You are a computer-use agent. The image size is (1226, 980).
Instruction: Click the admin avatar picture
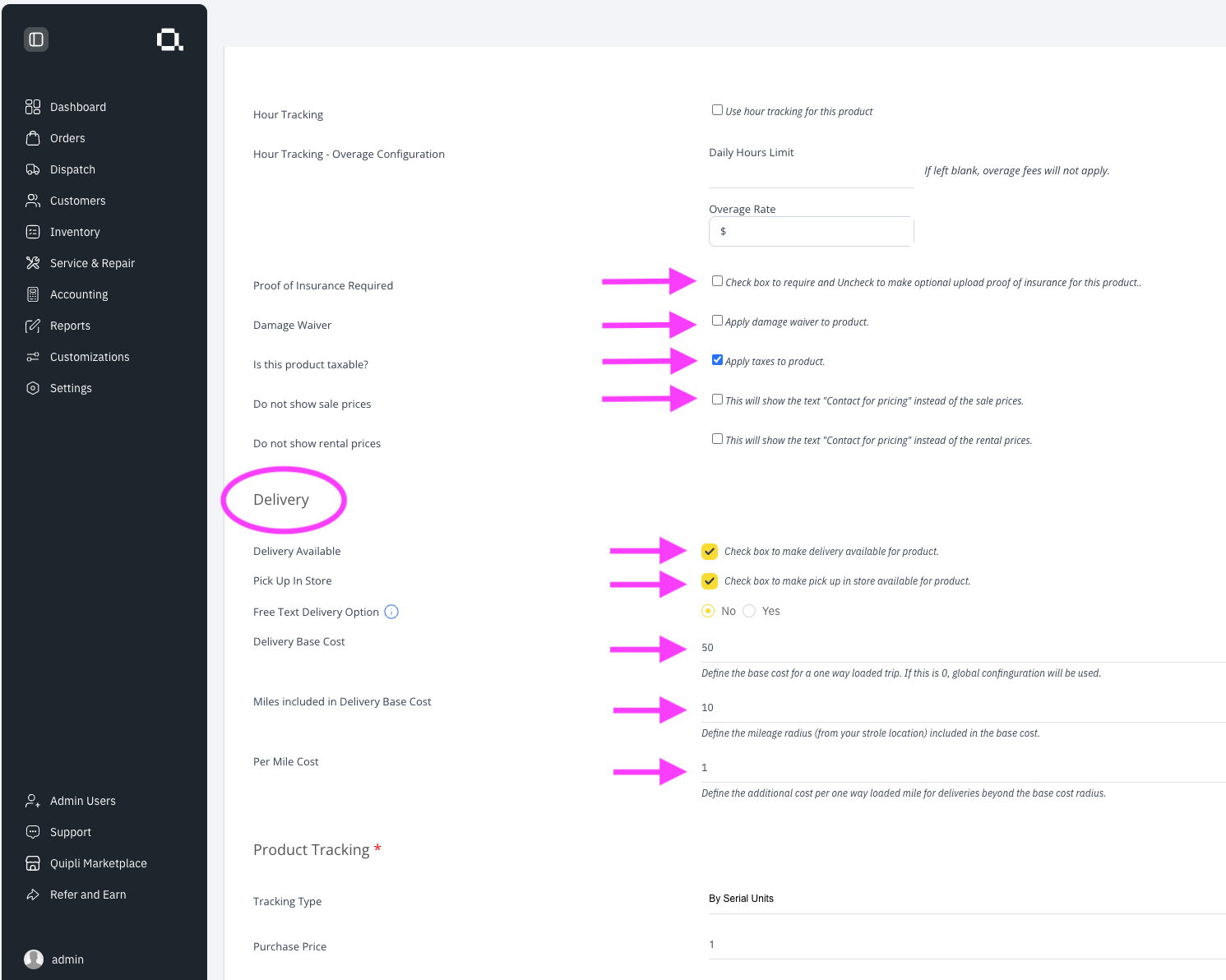point(34,959)
